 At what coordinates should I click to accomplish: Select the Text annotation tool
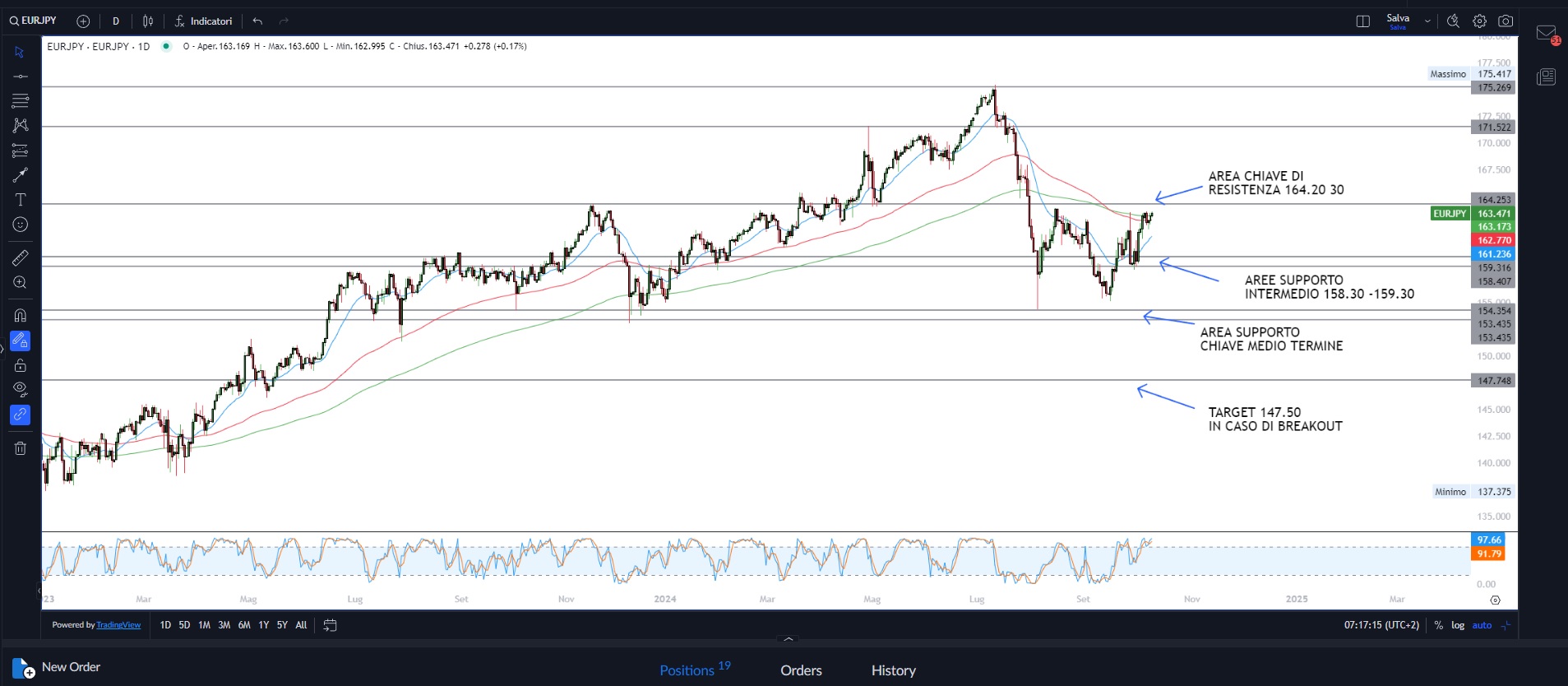tap(21, 200)
